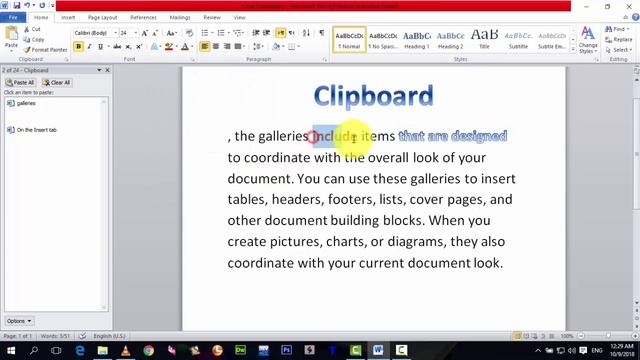The image size is (640, 360).
Task: Toggle Justify alignment
Action: (x=238, y=47)
